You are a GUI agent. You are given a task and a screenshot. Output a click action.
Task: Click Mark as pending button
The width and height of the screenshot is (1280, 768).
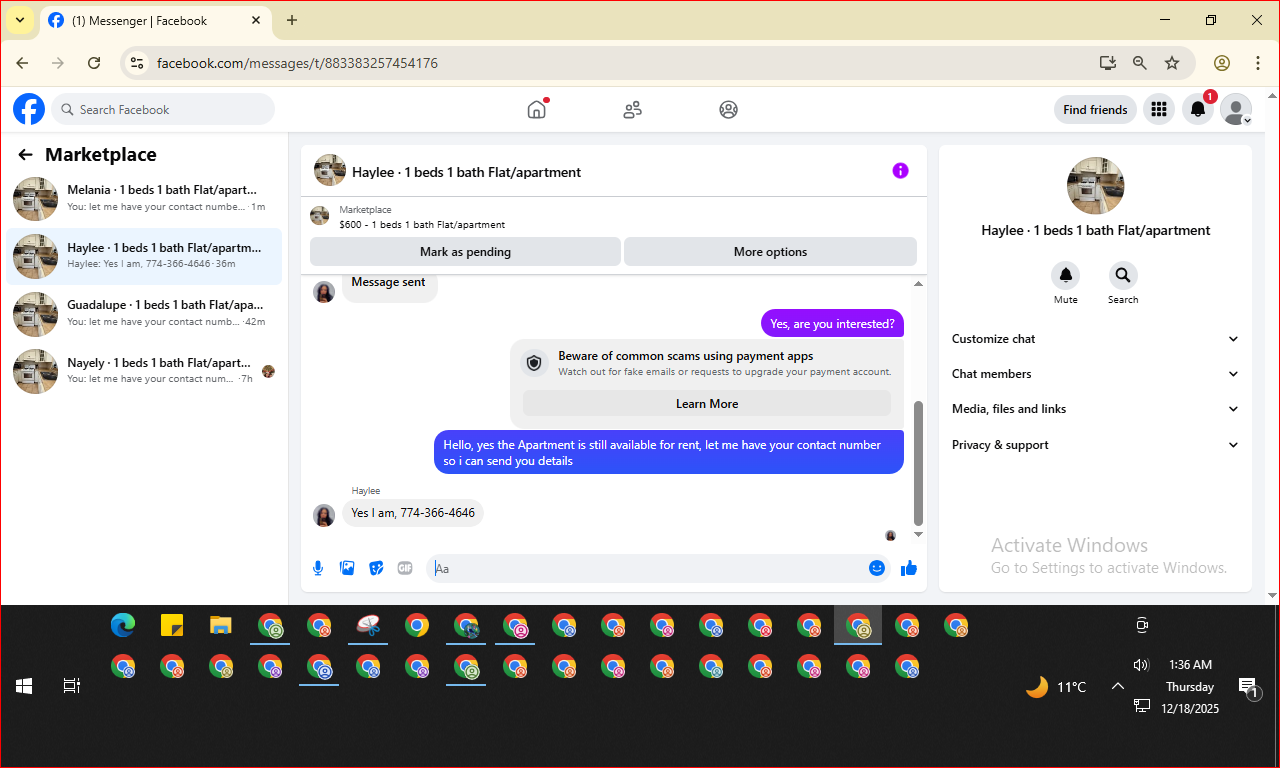coord(465,252)
